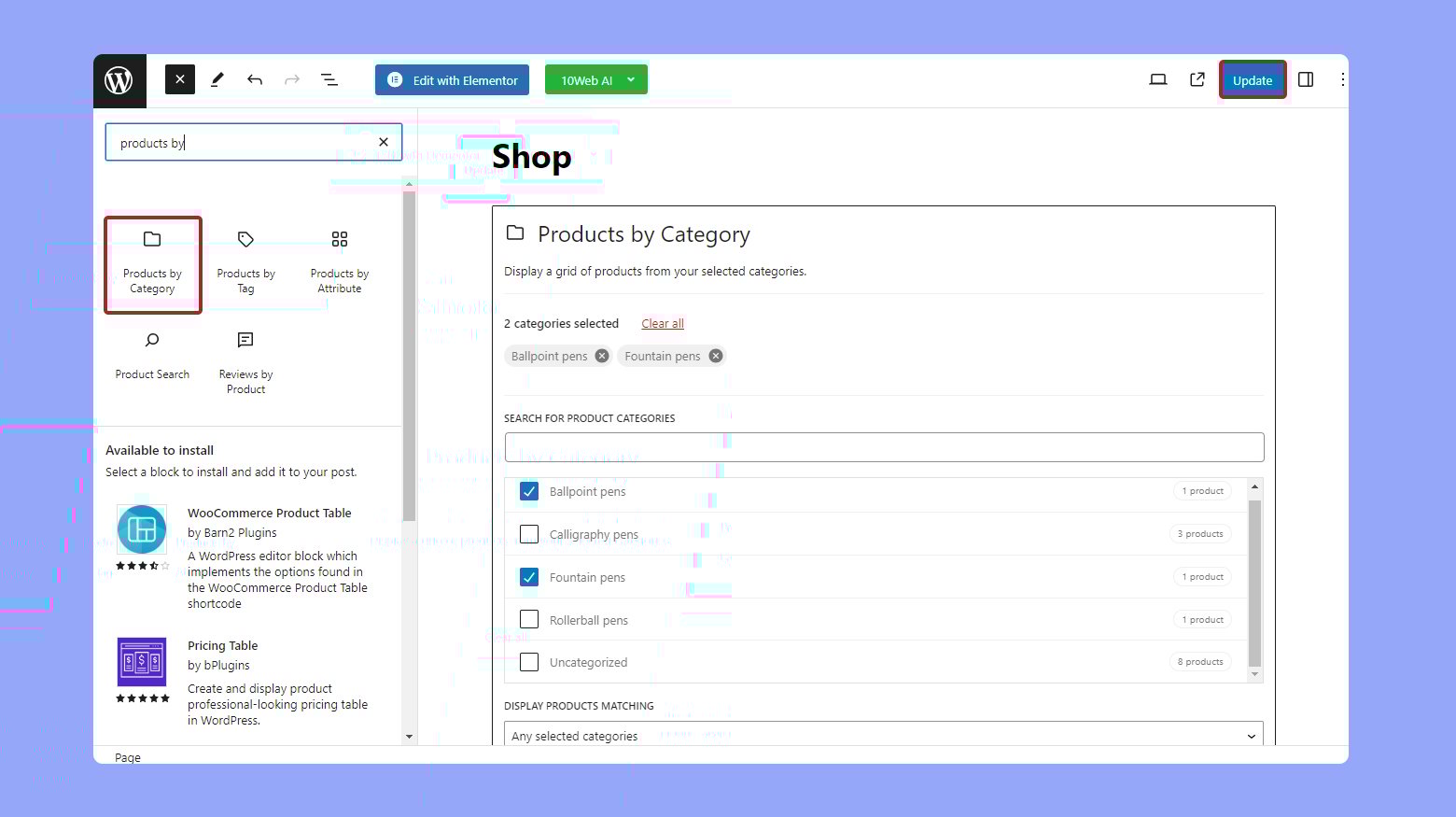Open the desktop preview view icon
1456x817 pixels.
pyautogui.click(x=1157, y=80)
